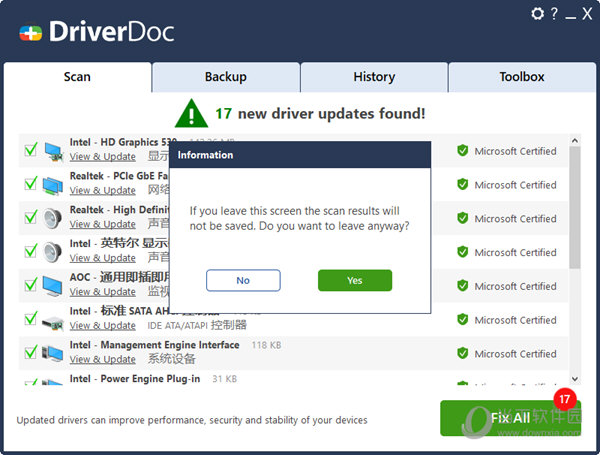600x455 pixels.
Task: Click the Intel display audio speaker icon
Action: coord(52,253)
